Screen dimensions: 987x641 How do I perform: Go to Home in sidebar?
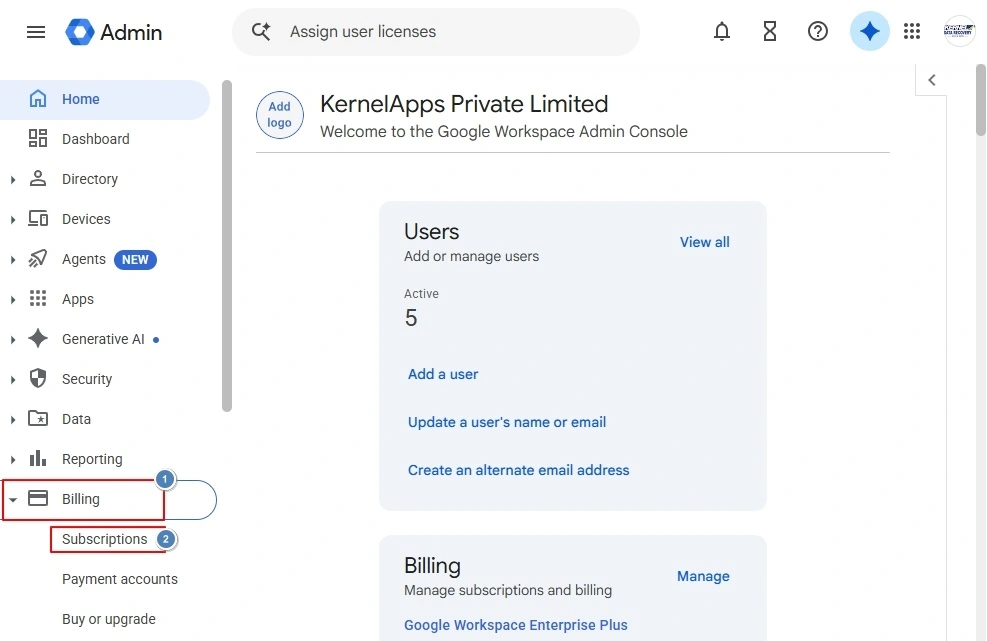point(104,99)
